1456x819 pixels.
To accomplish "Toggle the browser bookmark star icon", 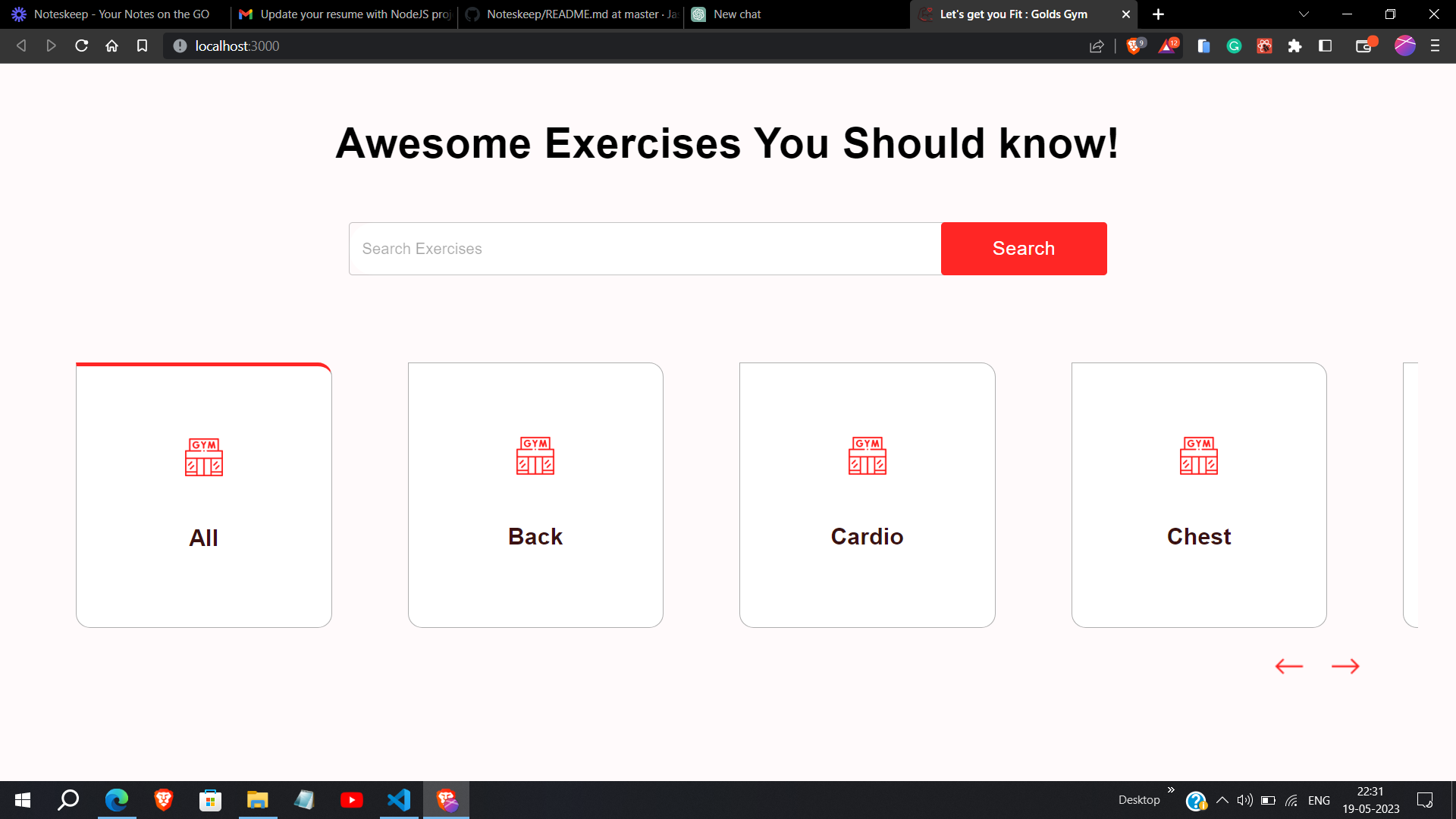I will pos(142,45).
